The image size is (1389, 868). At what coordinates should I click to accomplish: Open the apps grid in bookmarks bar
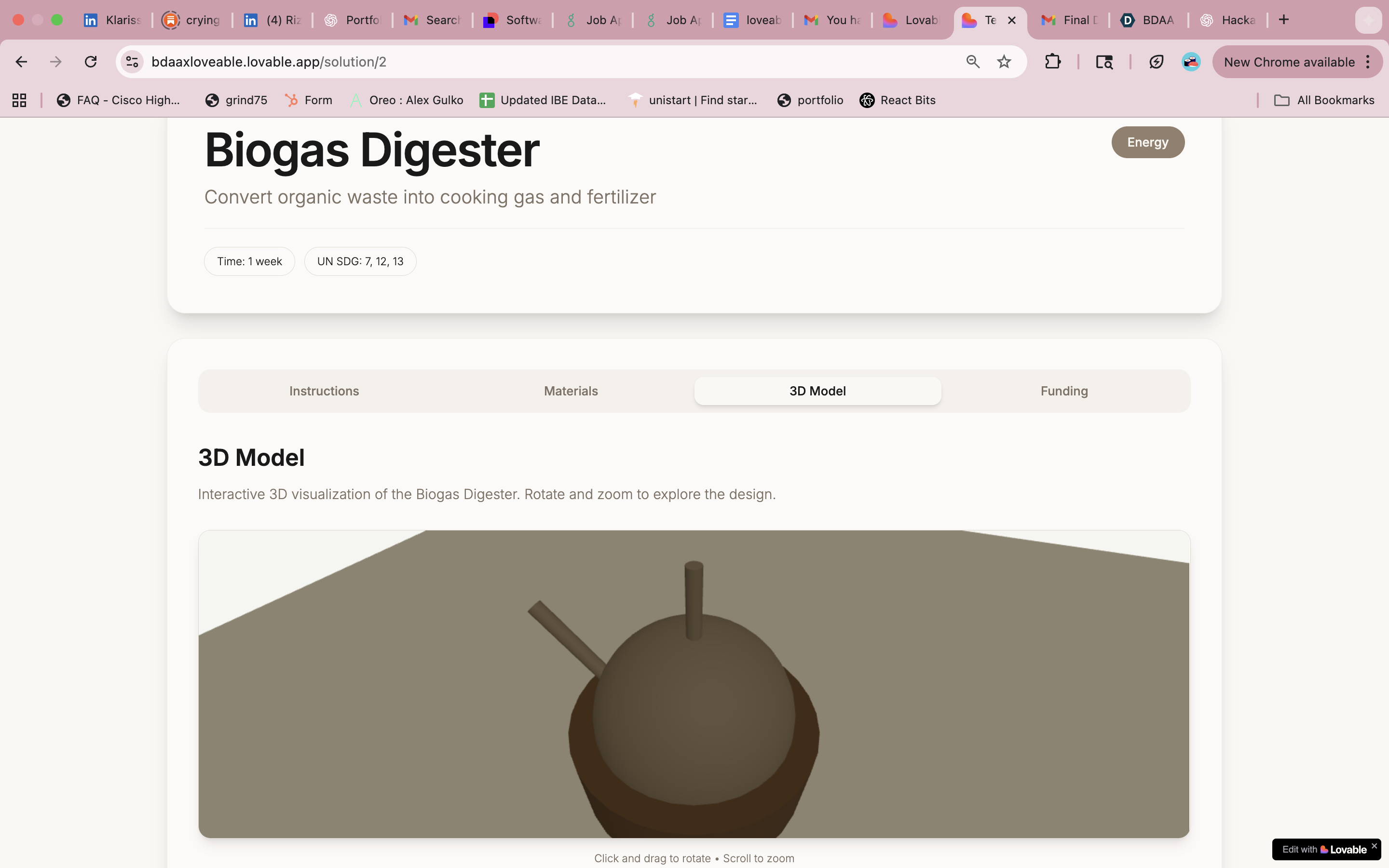(19, 100)
